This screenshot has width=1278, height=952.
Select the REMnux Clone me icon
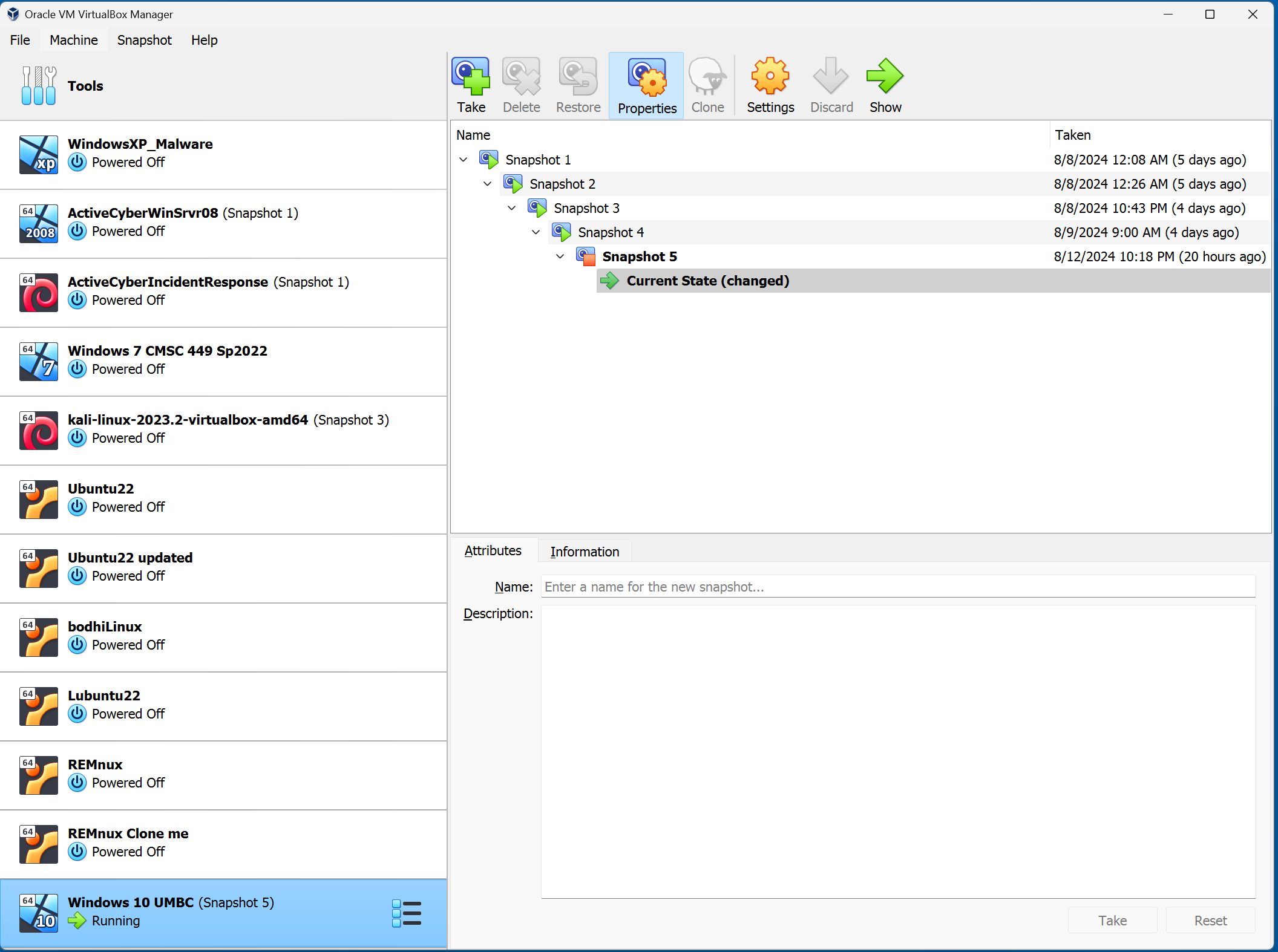39,844
